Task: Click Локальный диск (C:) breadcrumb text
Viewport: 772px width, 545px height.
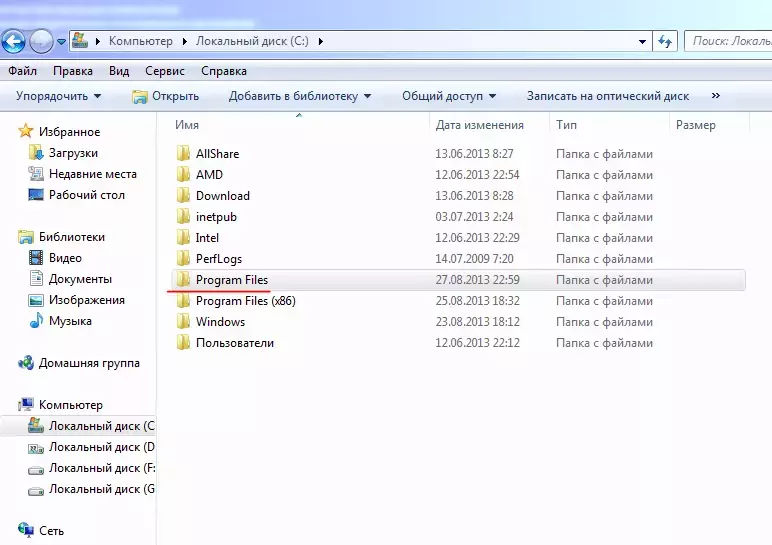Action: pyautogui.click(x=252, y=41)
